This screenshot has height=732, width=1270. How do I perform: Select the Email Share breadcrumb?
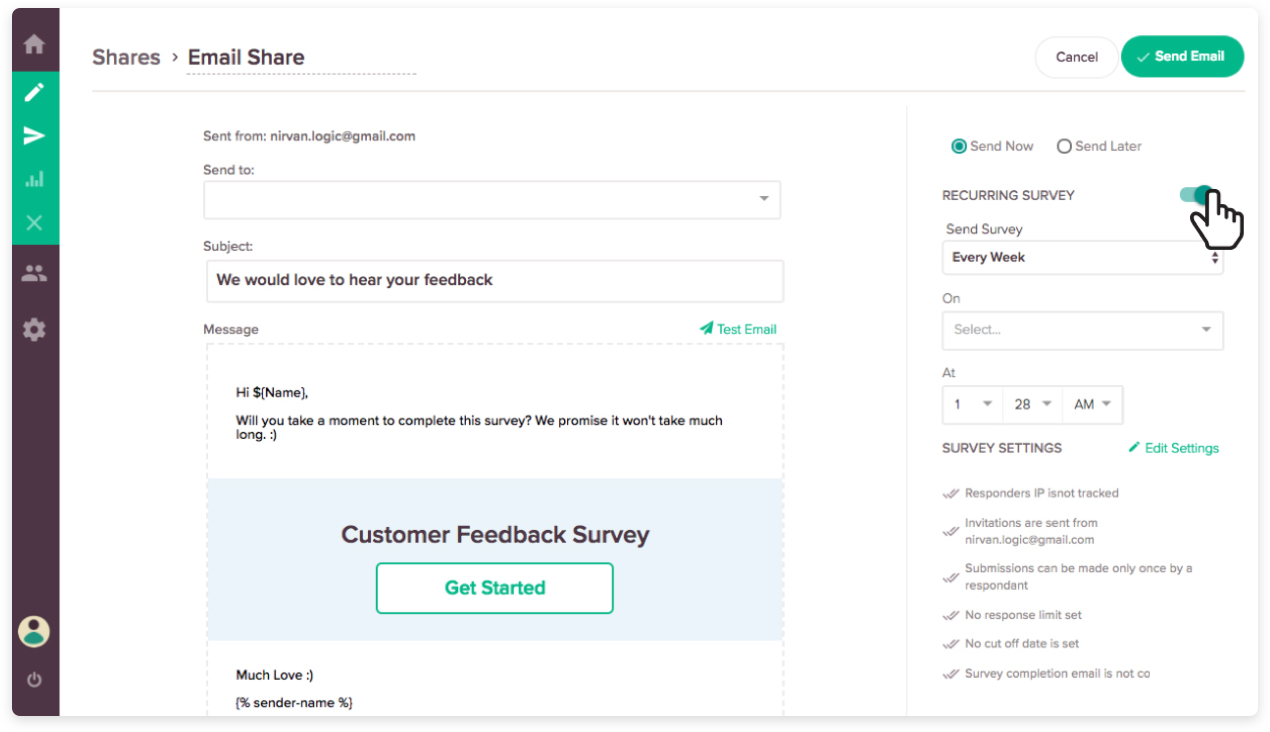(246, 57)
